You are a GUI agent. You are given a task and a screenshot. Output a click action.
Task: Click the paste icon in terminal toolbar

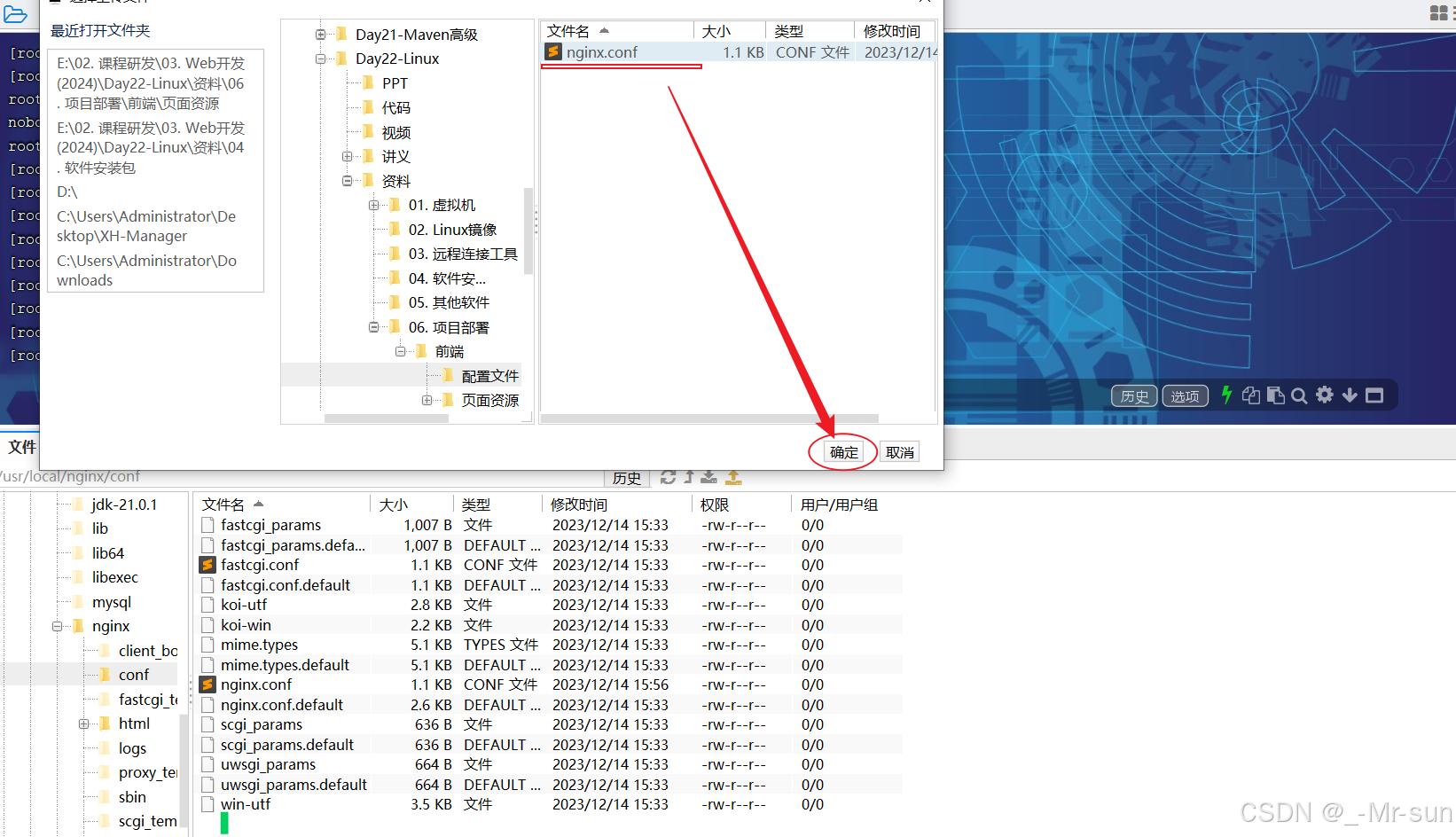(1276, 395)
